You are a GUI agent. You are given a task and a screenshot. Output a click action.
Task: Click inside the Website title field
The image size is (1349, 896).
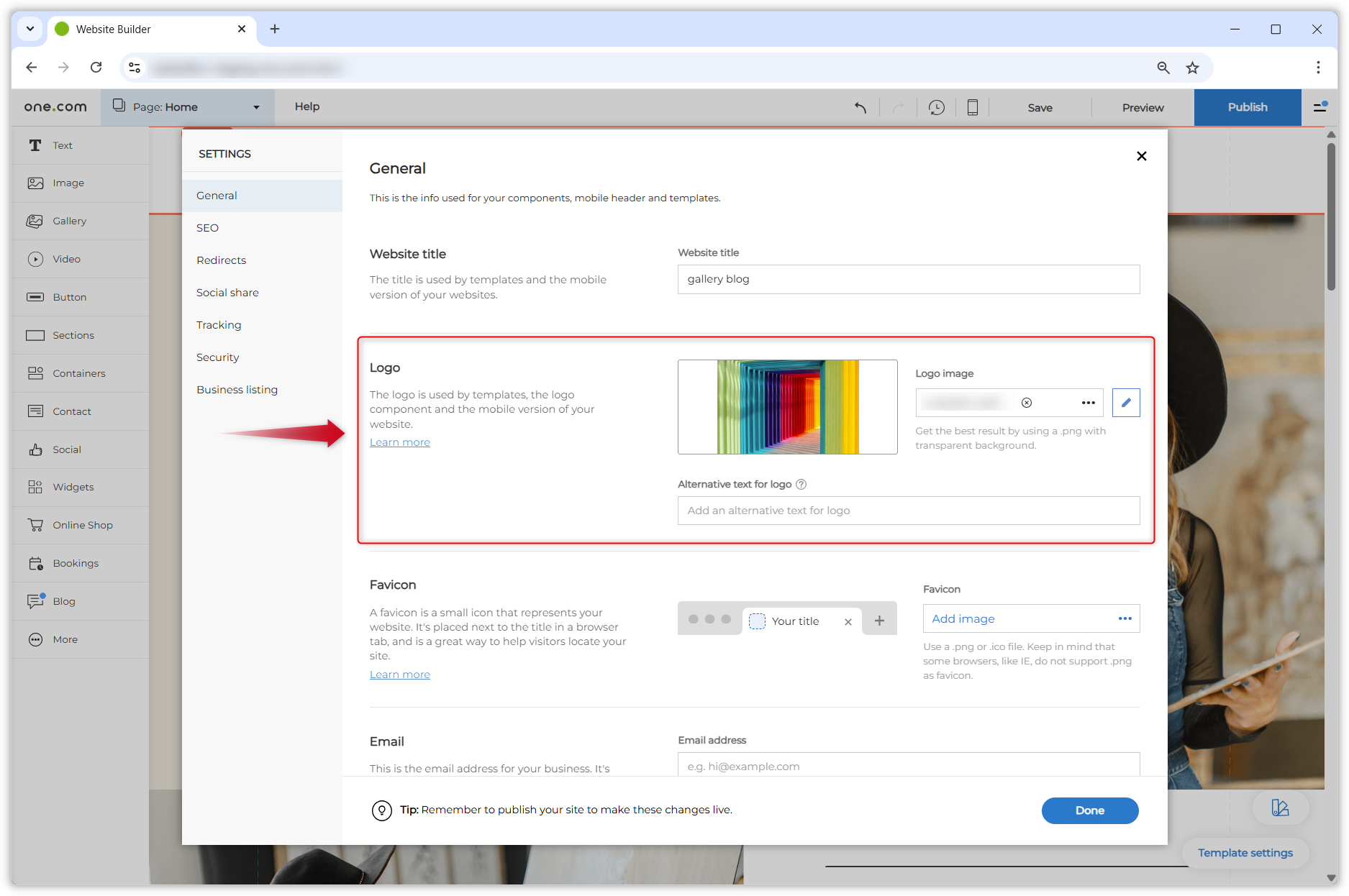[908, 279]
